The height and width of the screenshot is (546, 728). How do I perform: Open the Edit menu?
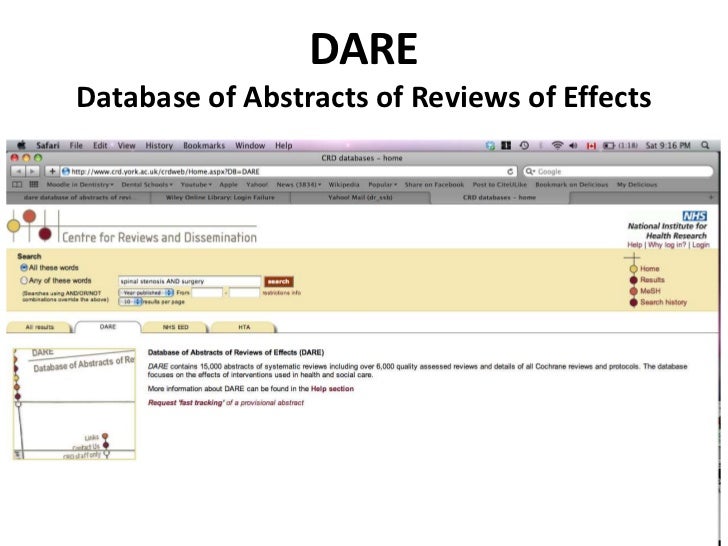pyautogui.click(x=100, y=145)
